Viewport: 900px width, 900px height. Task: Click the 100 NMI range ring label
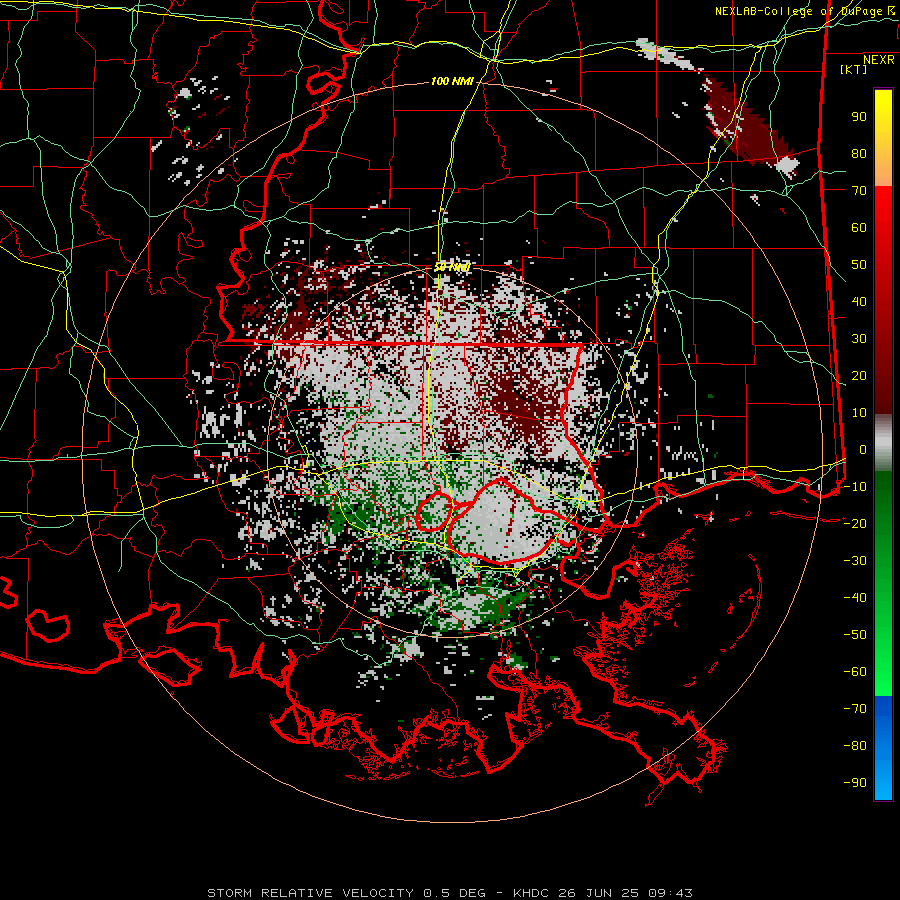point(452,82)
